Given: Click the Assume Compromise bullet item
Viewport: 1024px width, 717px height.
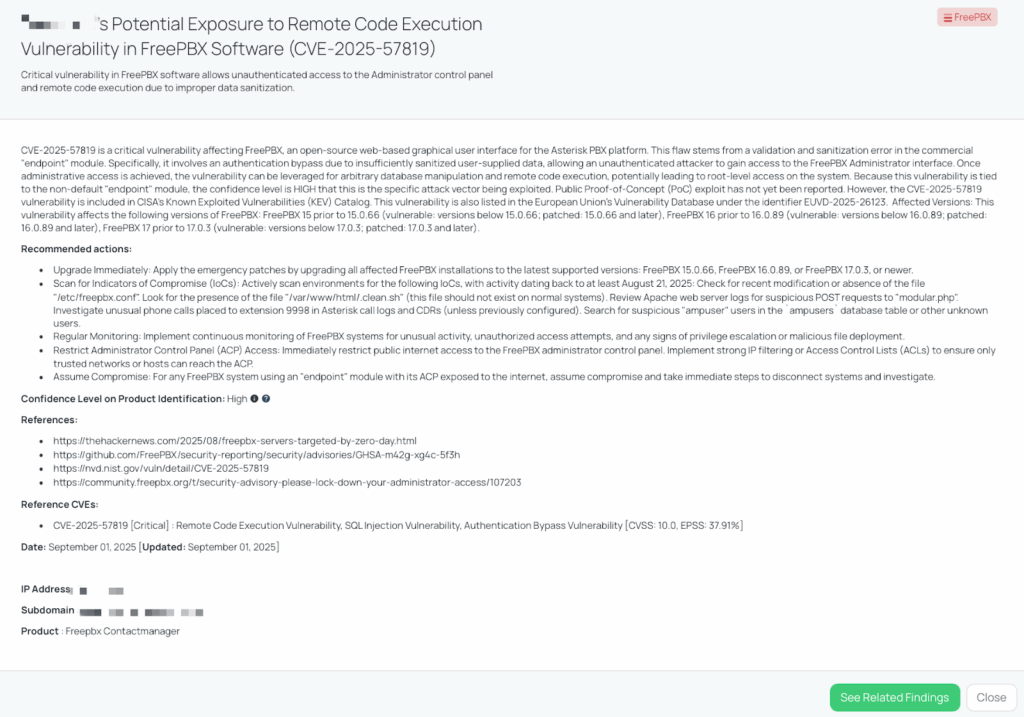Looking at the screenshot, I should (x=494, y=377).
